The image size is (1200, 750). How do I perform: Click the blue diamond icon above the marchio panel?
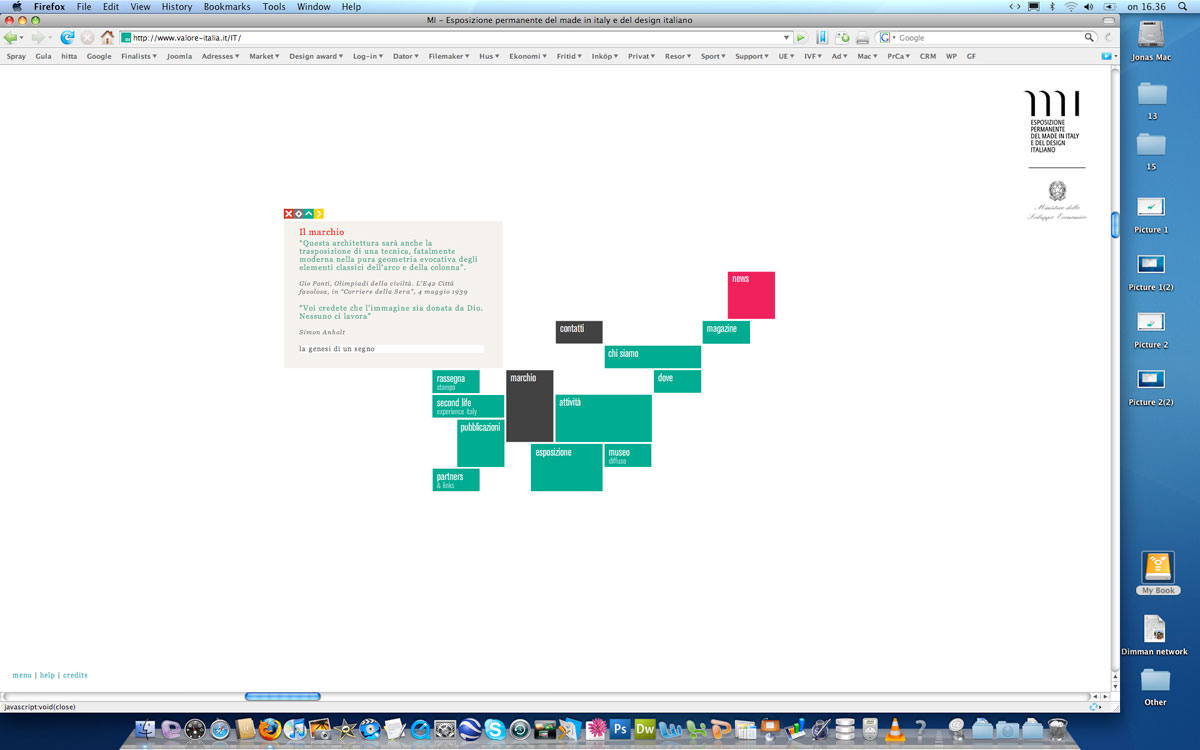299,214
